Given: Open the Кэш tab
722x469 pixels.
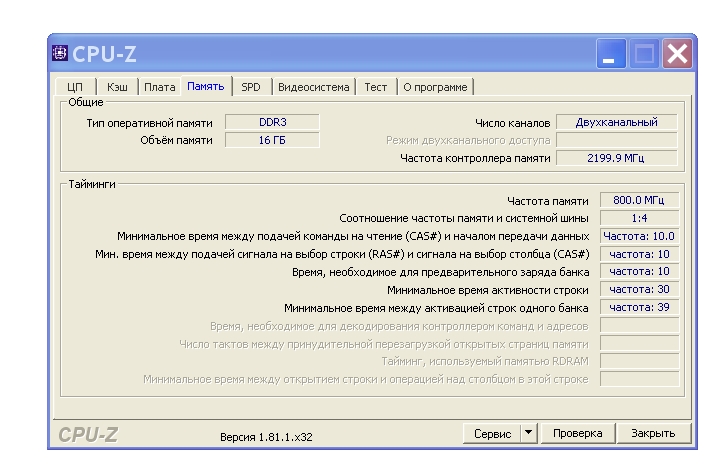Looking at the screenshot, I should (117, 87).
